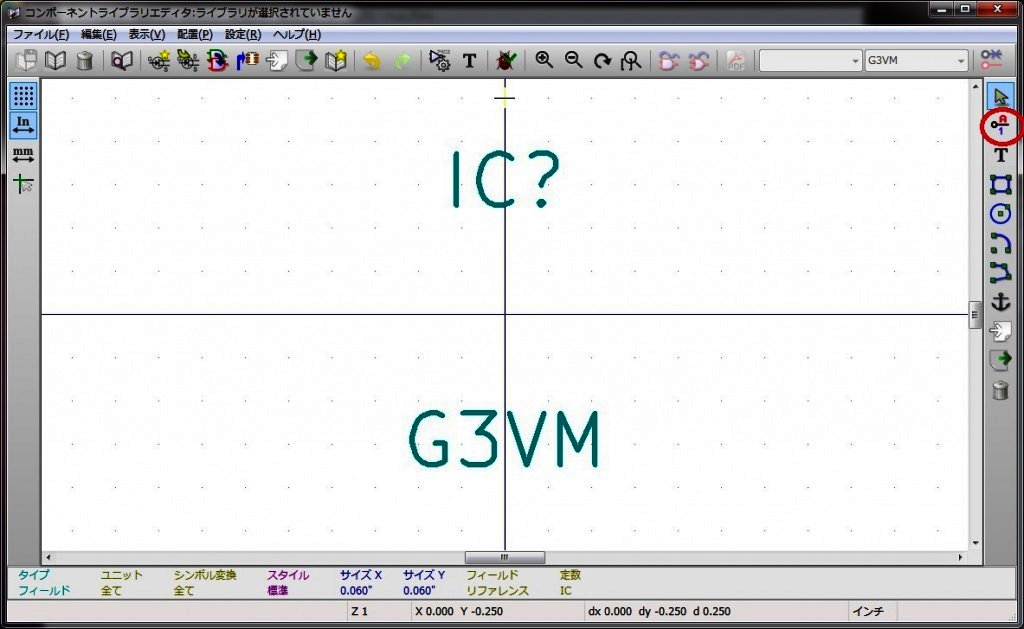Click delete component trash icon in top toolbar
The width and height of the screenshot is (1024, 629).
coord(84,60)
